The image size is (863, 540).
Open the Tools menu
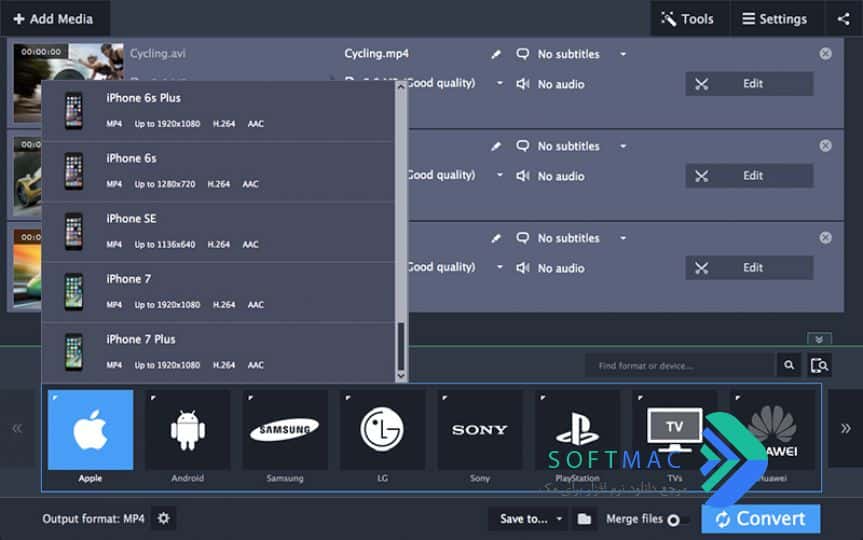(x=689, y=19)
